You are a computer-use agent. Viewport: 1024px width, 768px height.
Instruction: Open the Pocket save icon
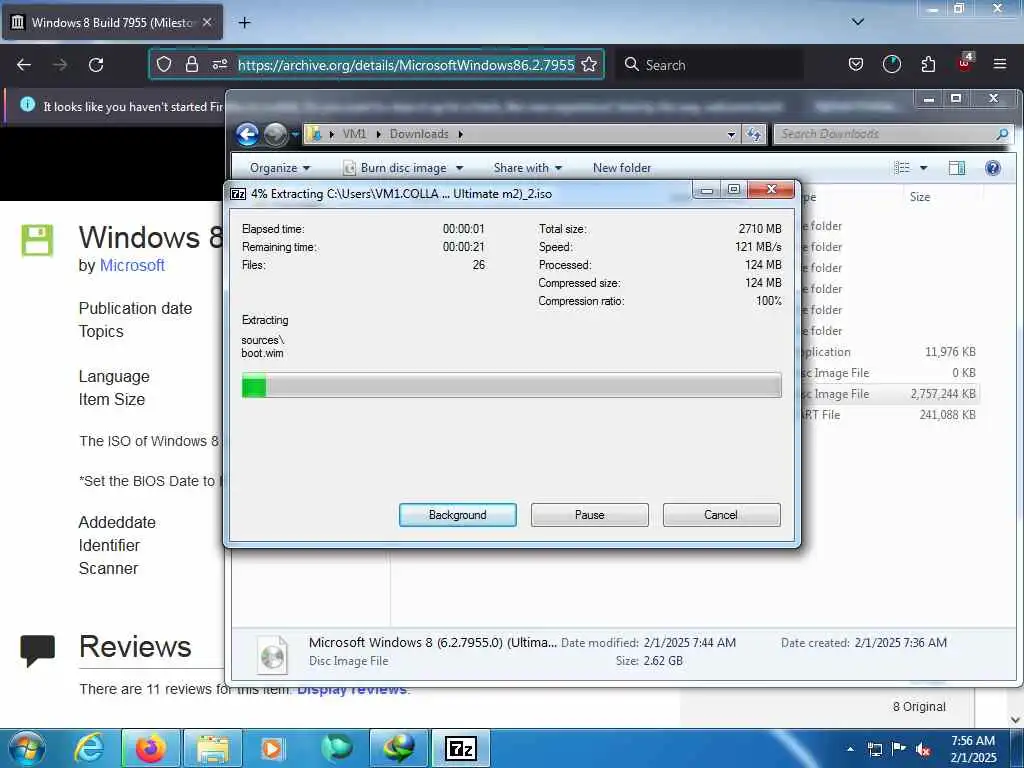(856, 64)
